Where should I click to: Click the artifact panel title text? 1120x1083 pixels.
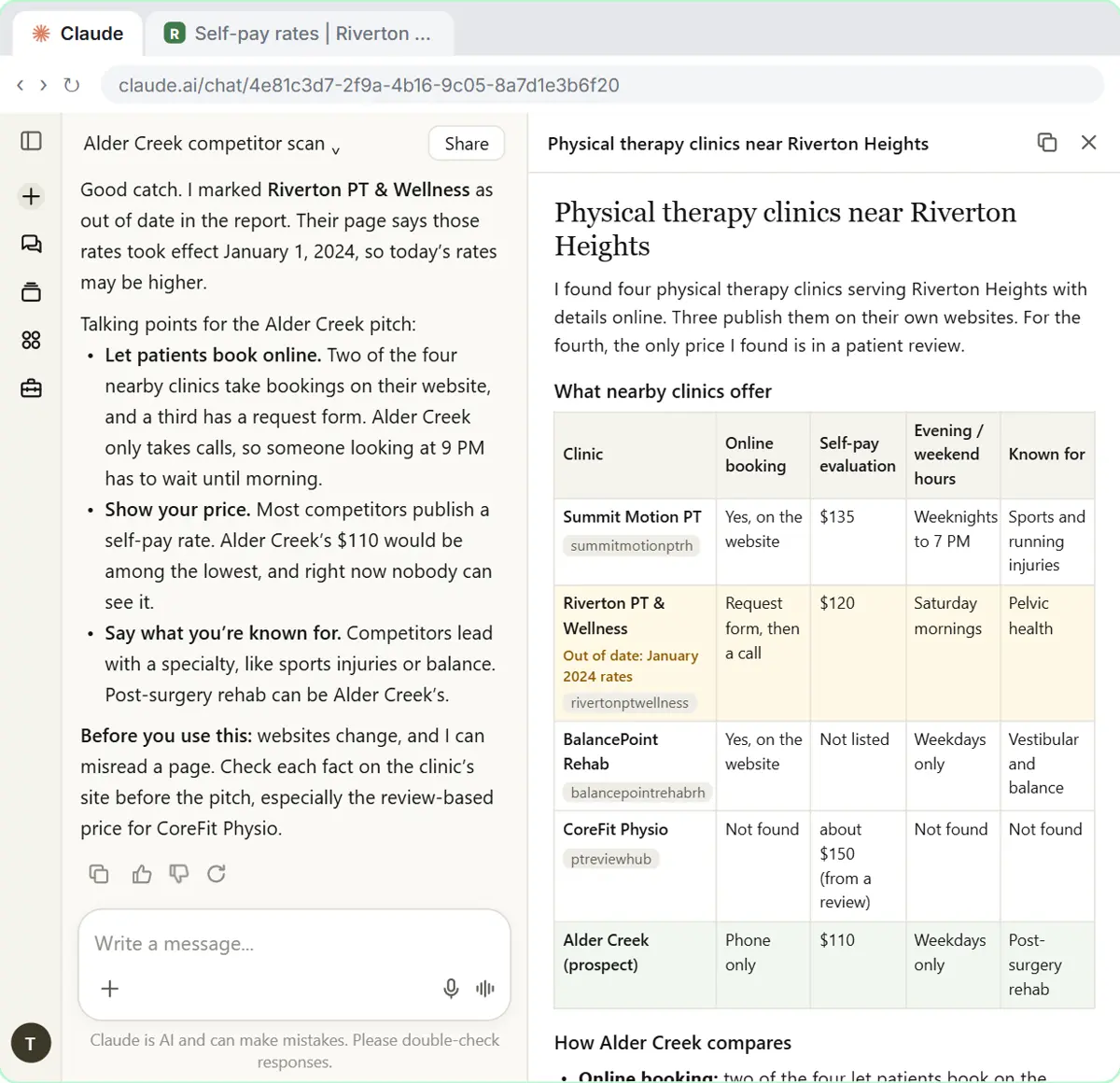click(x=737, y=143)
